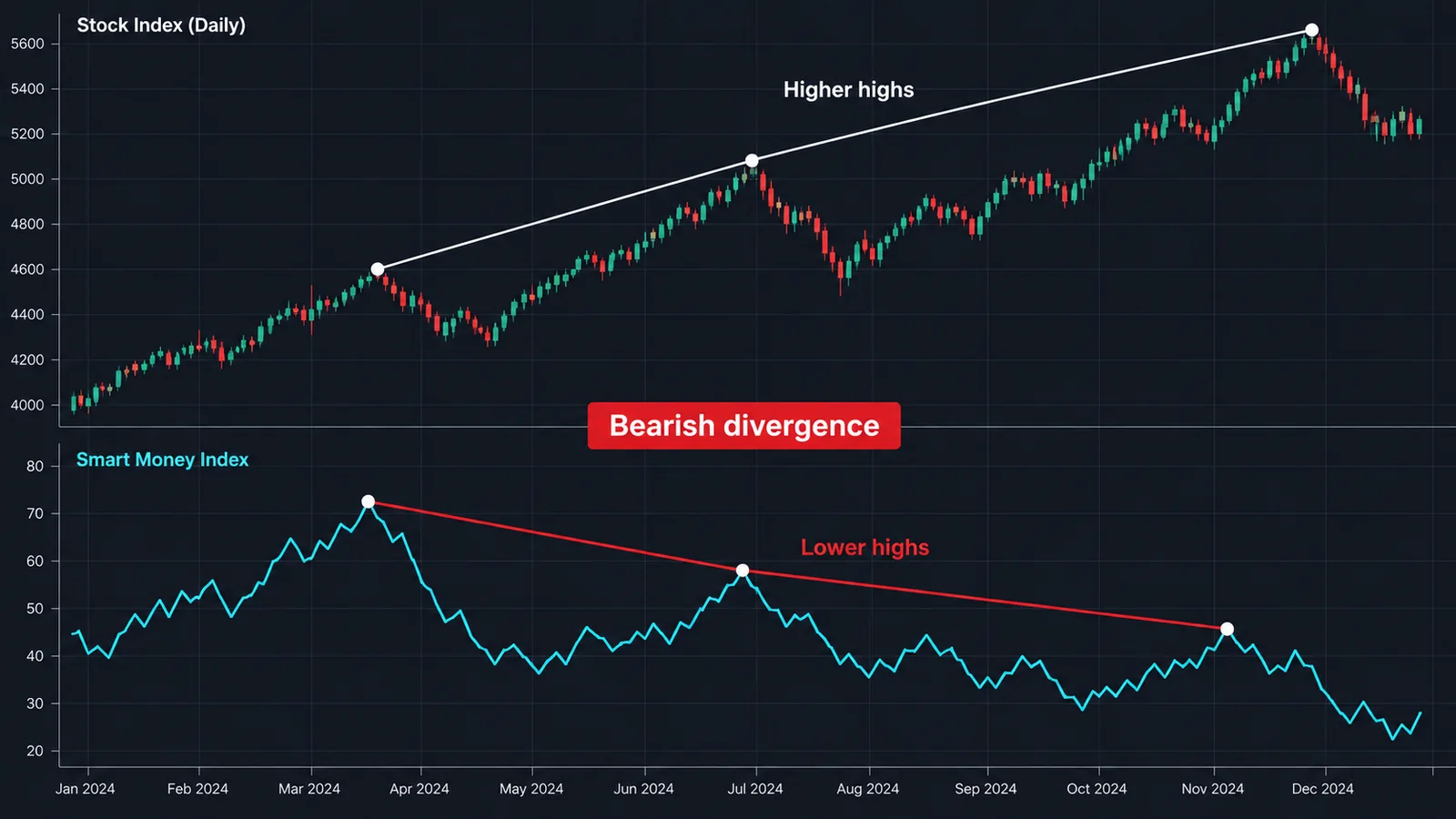
Task: Click the 'Dec 2024' axis label
Action: point(1322,789)
